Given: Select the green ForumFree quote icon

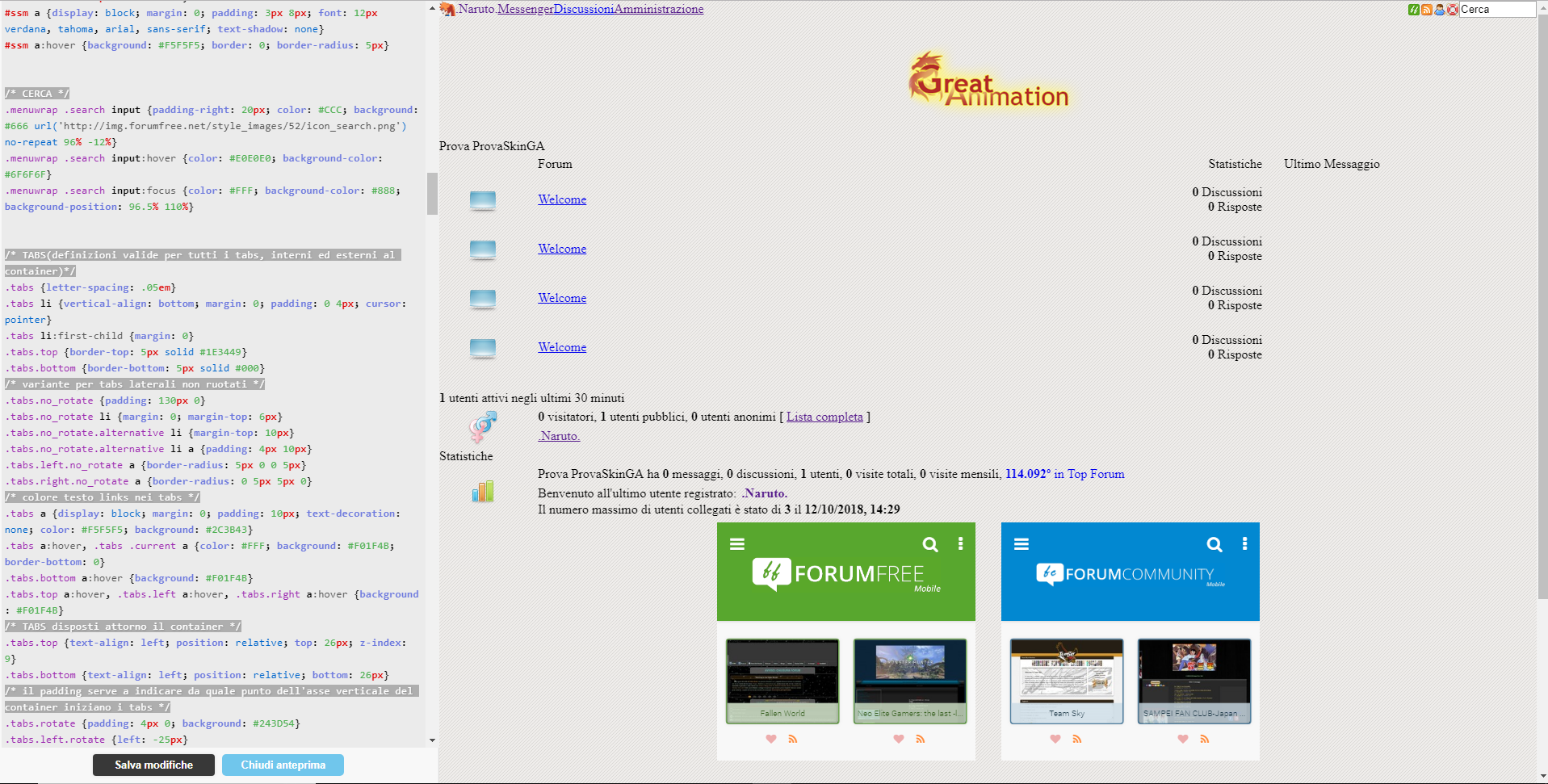Looking at the screenshot, I should click(x=1414, y=10).
